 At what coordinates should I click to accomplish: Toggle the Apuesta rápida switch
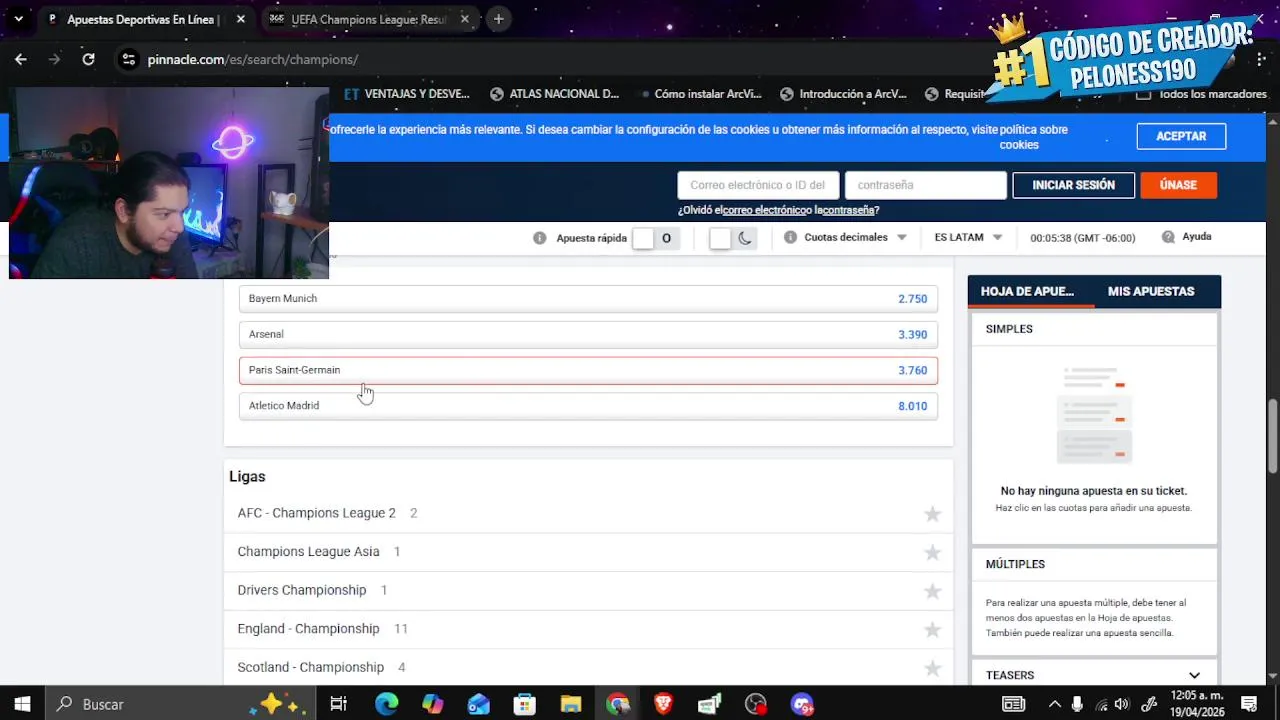coord(656,238)
